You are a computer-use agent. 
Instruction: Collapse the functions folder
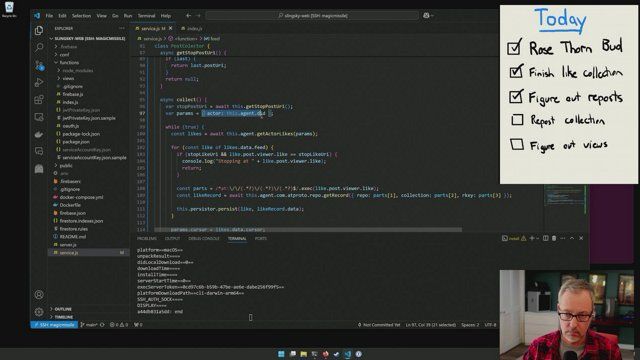point(69,62)
